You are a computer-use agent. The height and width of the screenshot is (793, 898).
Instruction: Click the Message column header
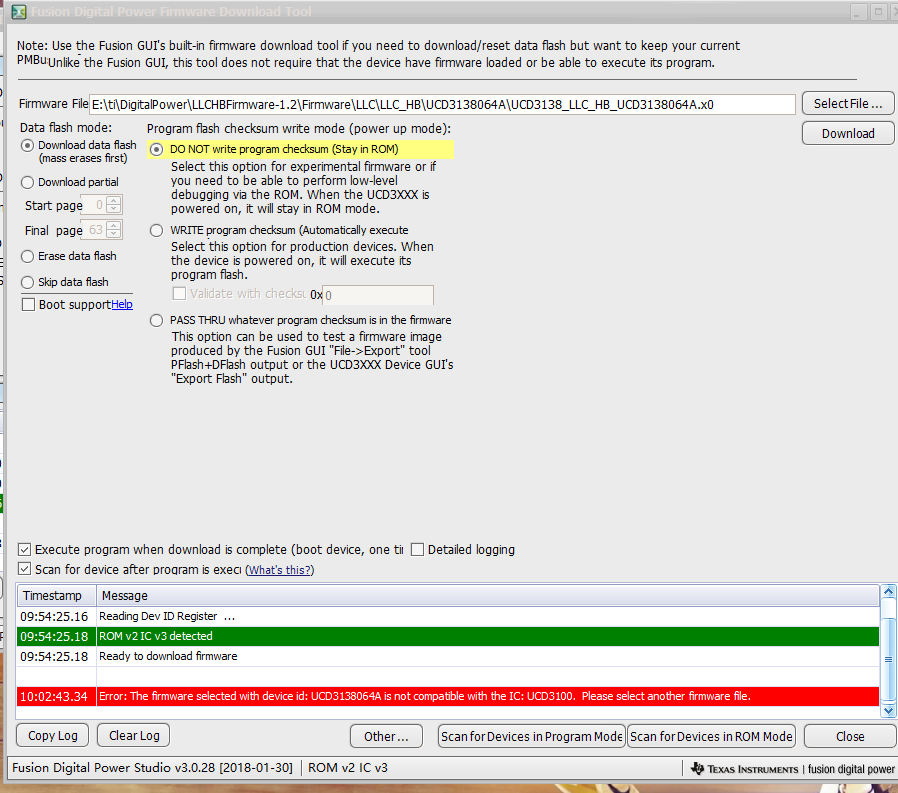(x=488, y=596)
